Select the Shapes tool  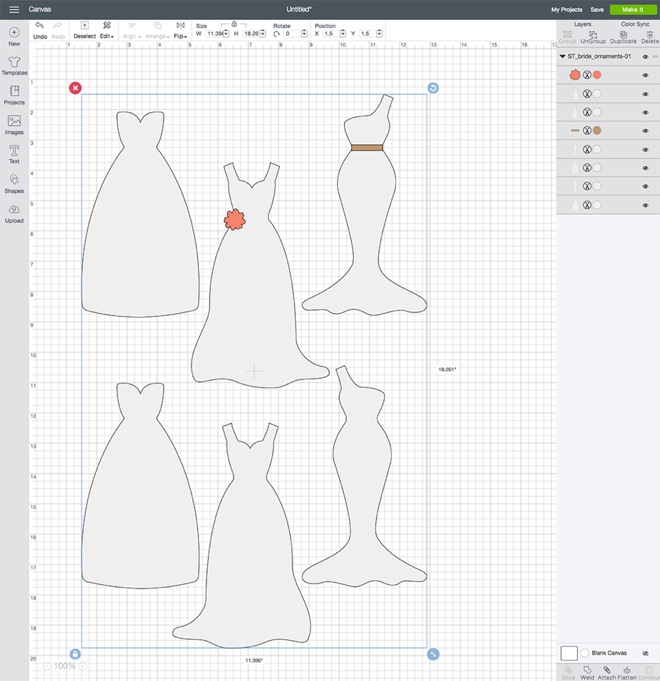click(x=14, y=180)
